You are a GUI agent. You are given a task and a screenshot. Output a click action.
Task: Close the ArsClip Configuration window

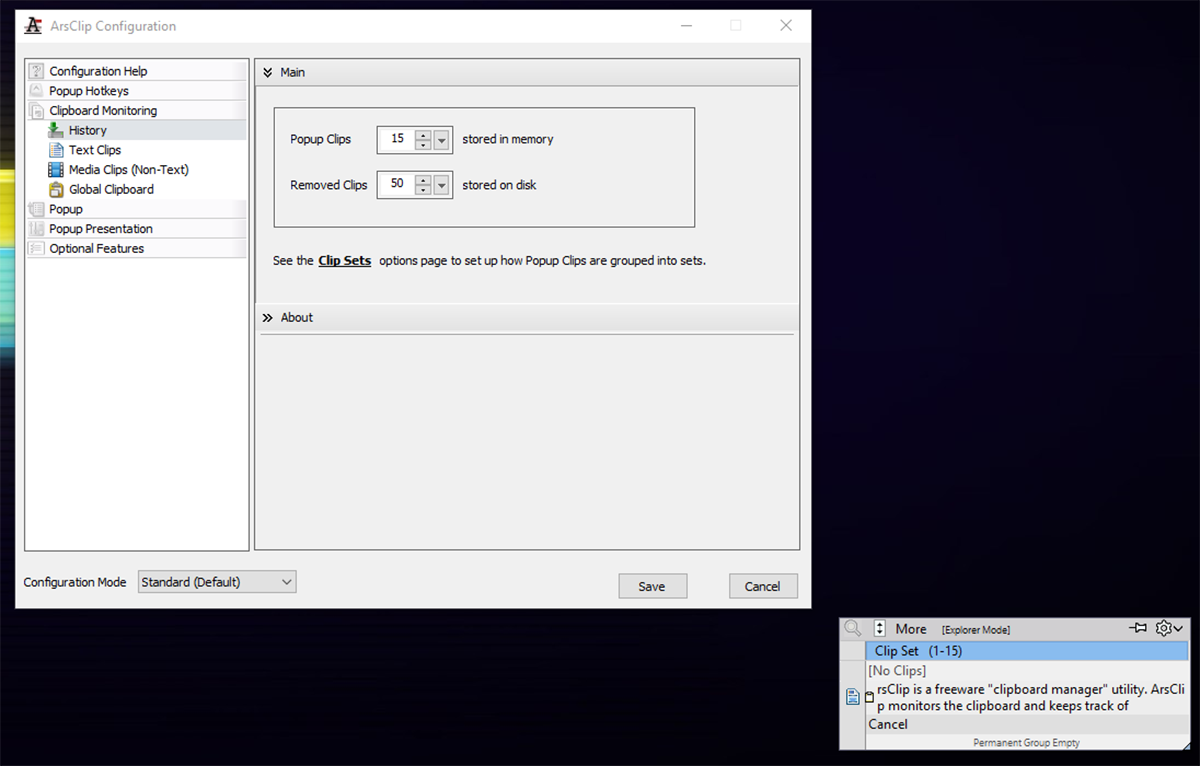(786, 26)
